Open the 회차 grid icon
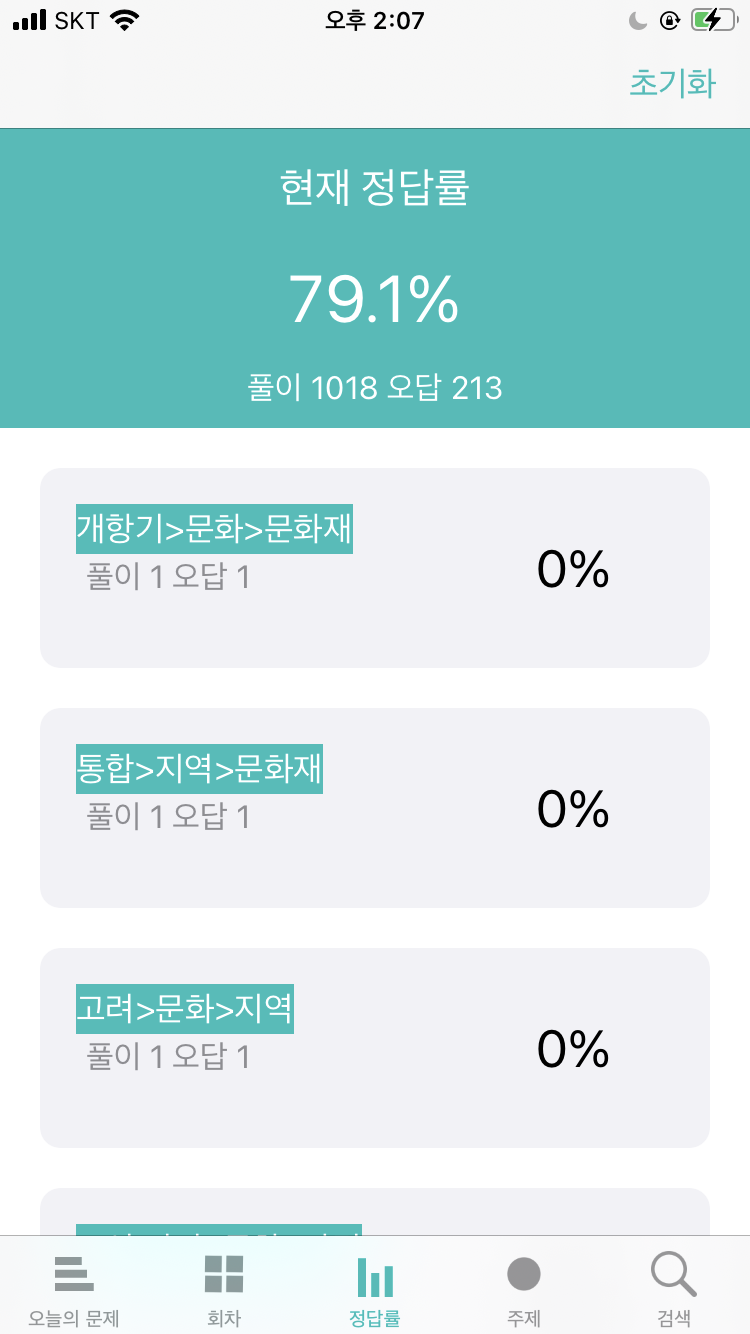 tap(224, 1275)
